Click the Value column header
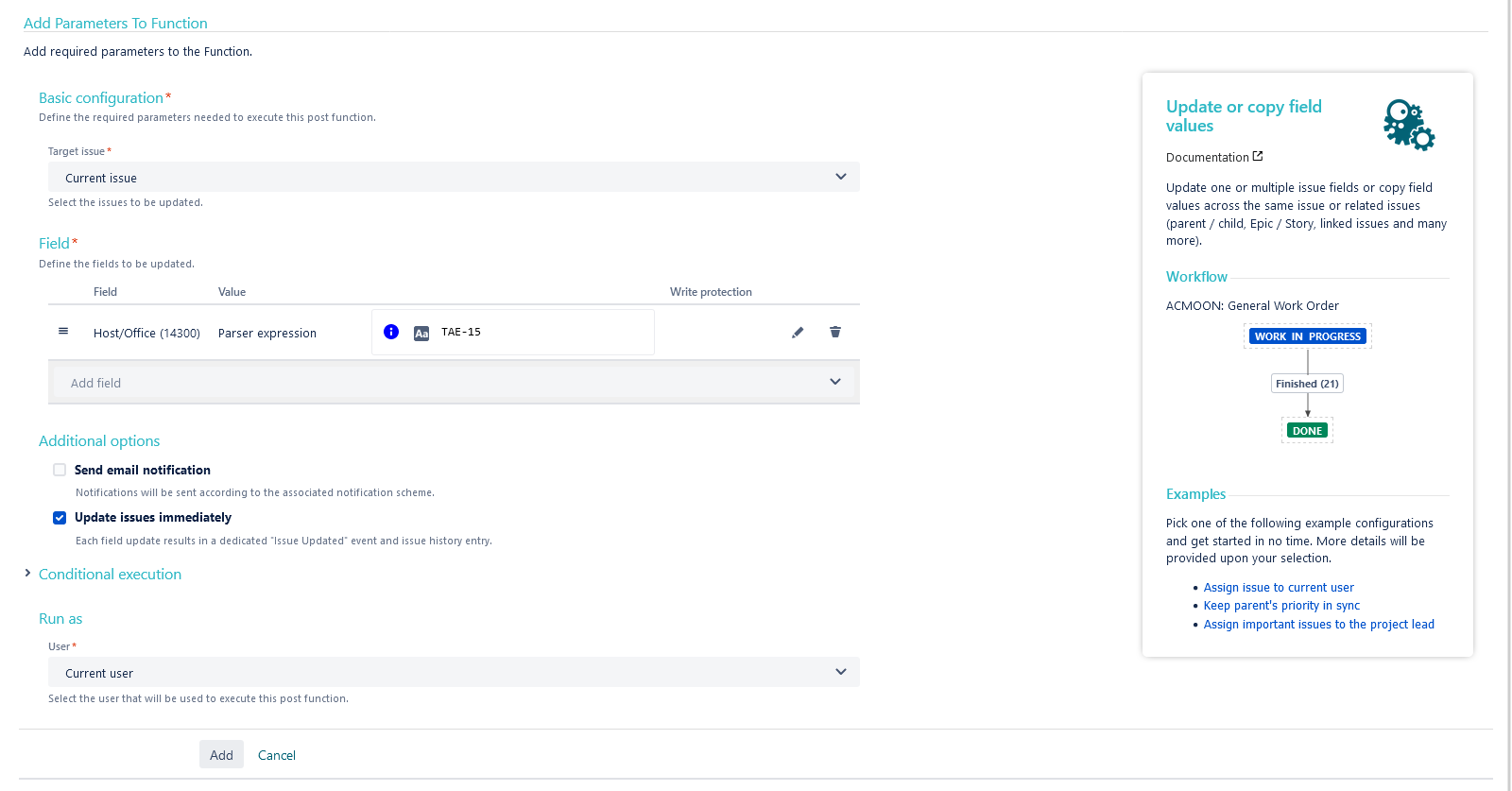 click(x=232, y=292)
